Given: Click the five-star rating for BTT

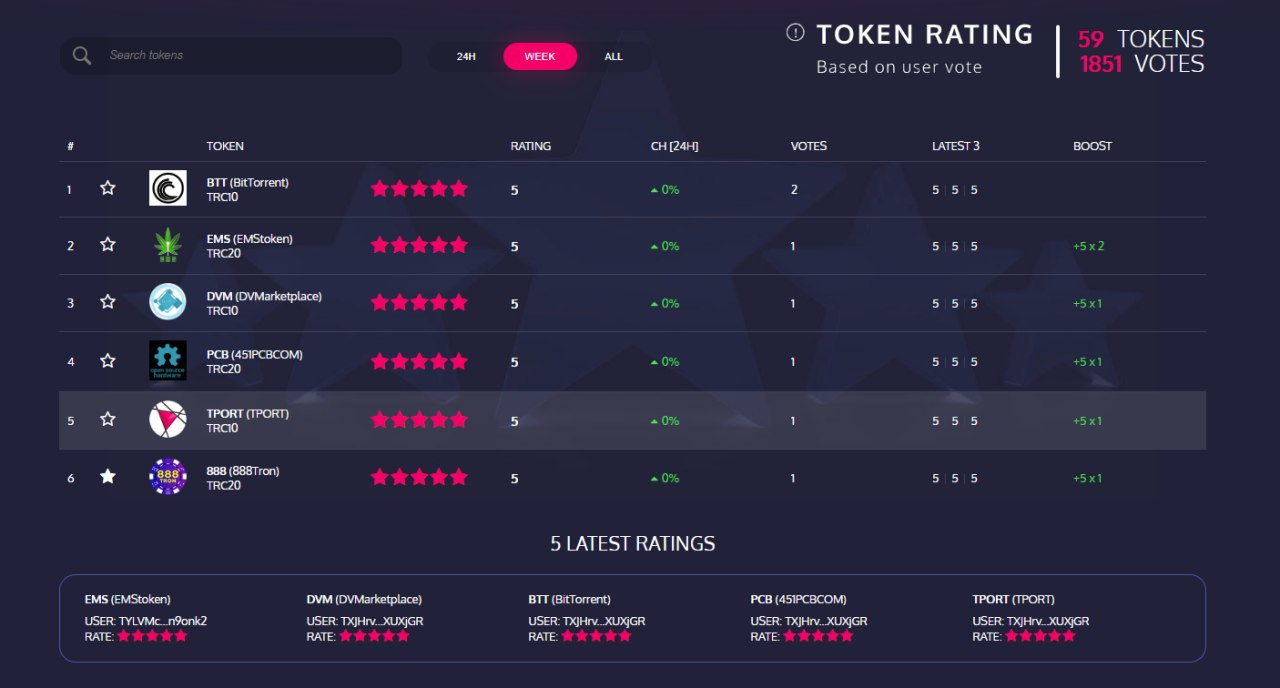Looking at the screenshot, I should pyautogui.click(x=419, y=188).
